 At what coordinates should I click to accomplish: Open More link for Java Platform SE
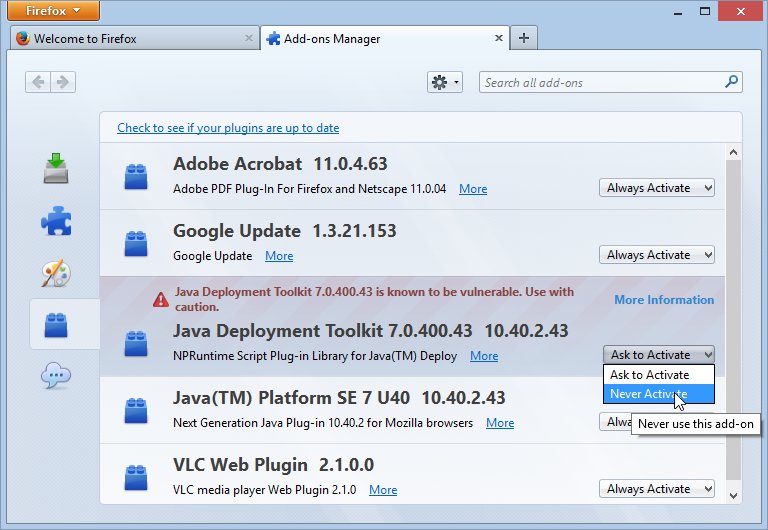[x=500, y=423]
